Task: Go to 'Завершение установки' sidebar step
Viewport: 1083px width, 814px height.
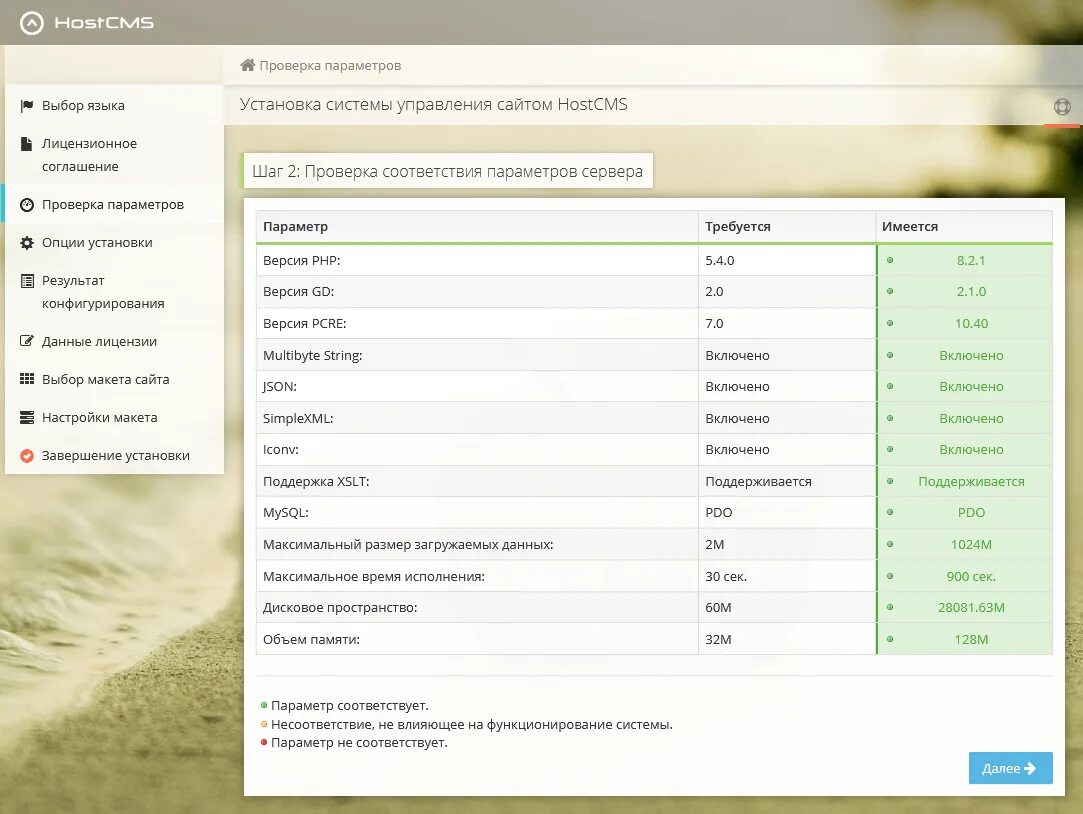Action: click(115, 455)
